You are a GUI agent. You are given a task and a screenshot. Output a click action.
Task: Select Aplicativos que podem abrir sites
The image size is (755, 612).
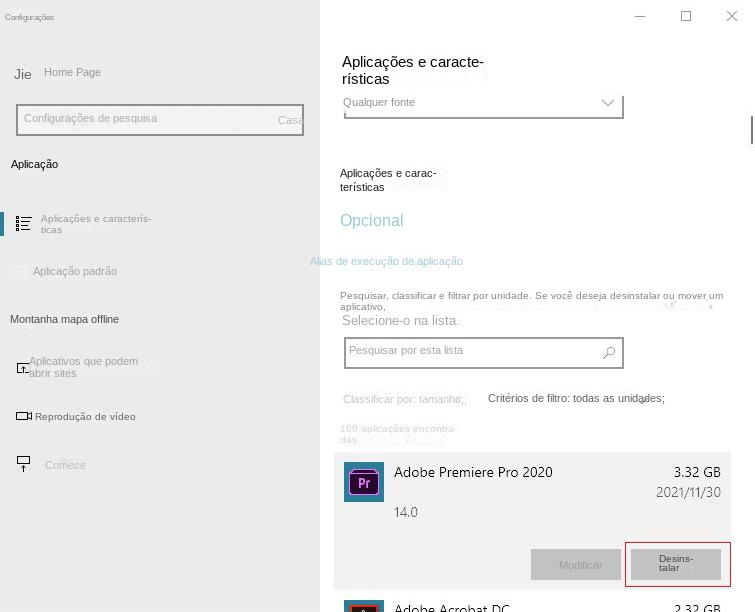(83, 367)
